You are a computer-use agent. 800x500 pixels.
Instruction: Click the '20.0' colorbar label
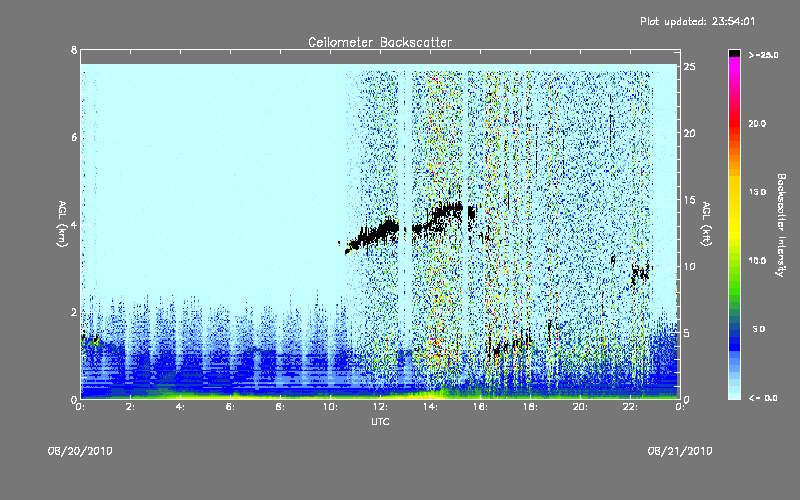pyautogui.click(x=757, y=123)
